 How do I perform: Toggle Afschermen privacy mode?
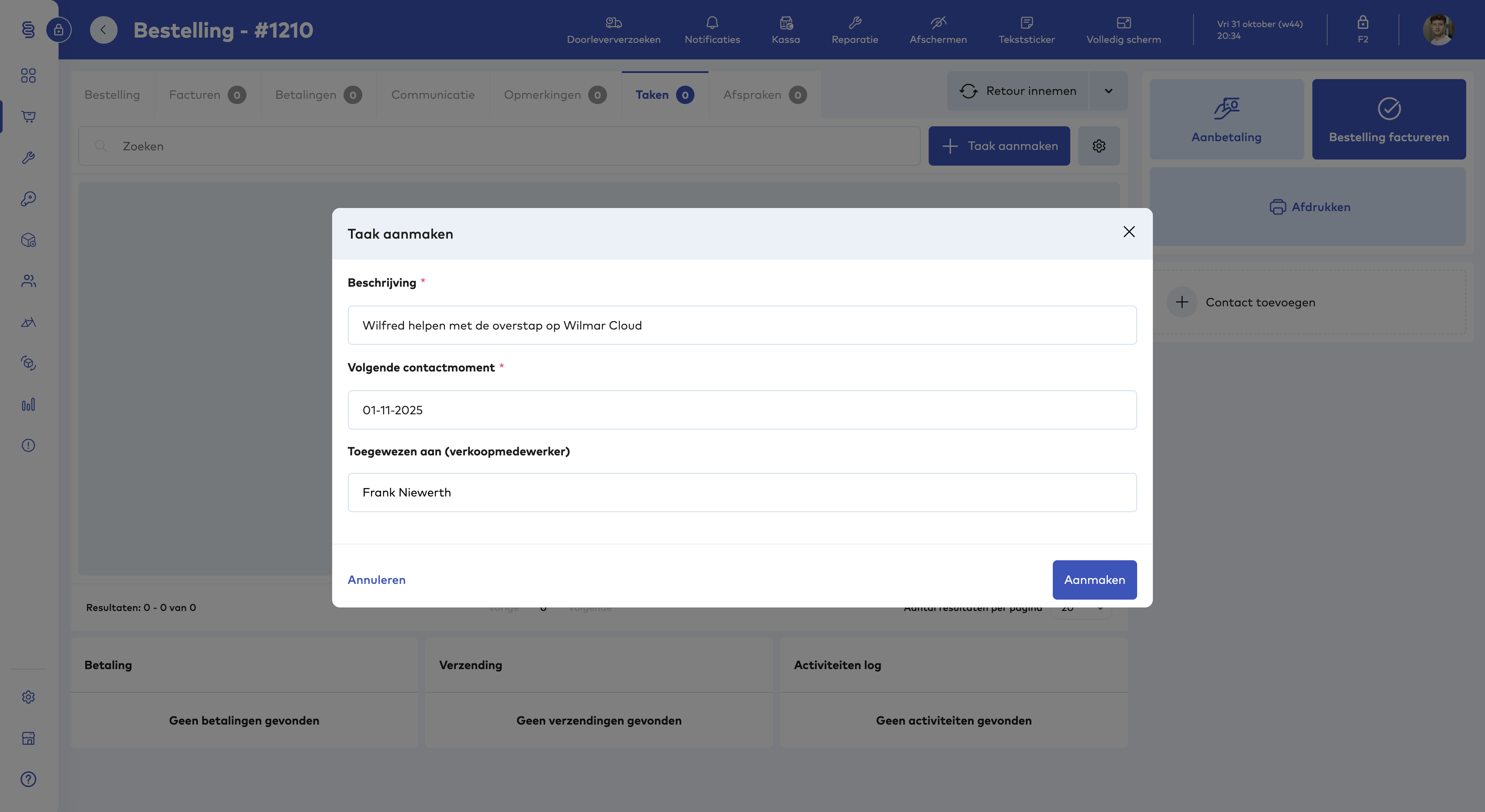(938, 29)
